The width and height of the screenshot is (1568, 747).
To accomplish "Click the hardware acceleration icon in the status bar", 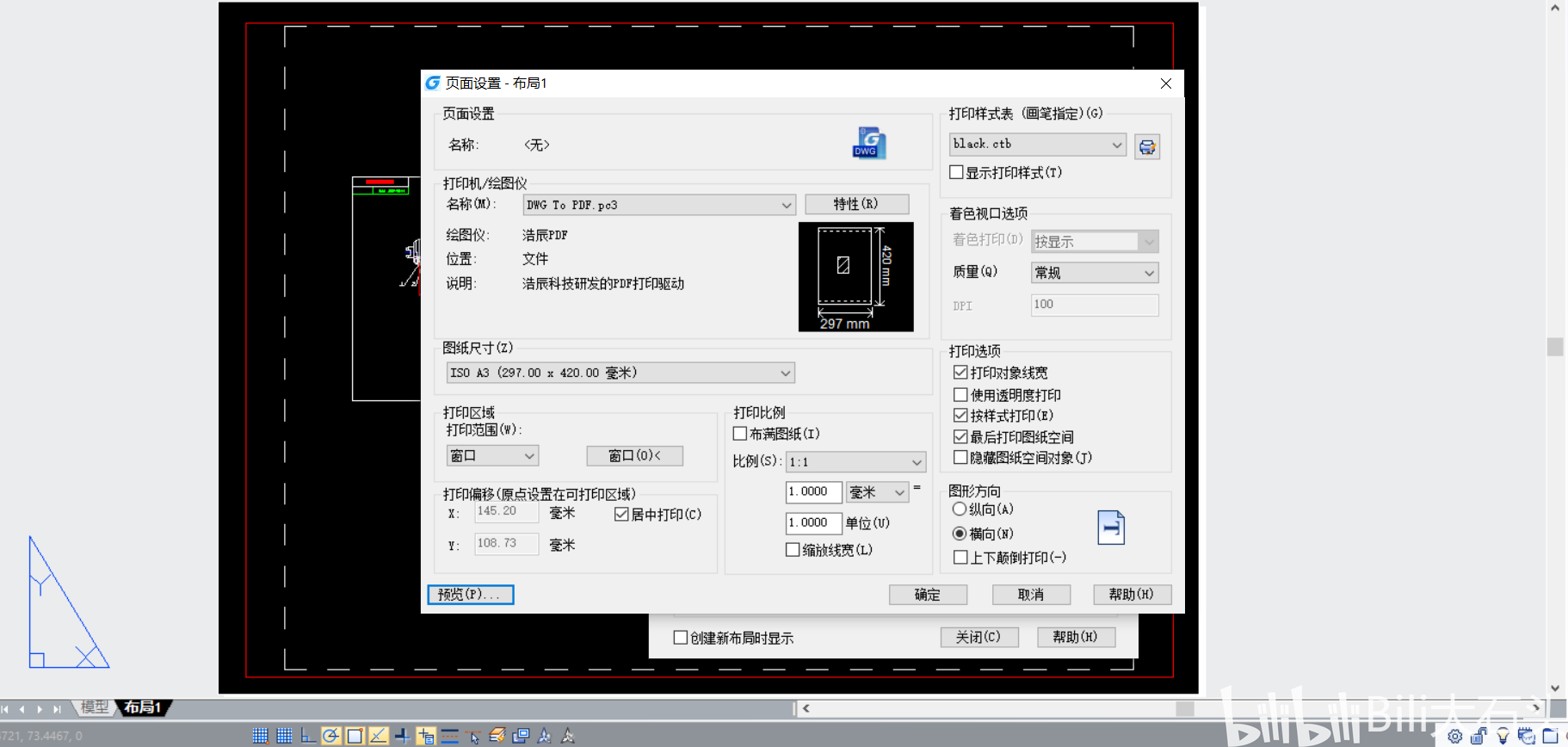I will click(1526, 736).
